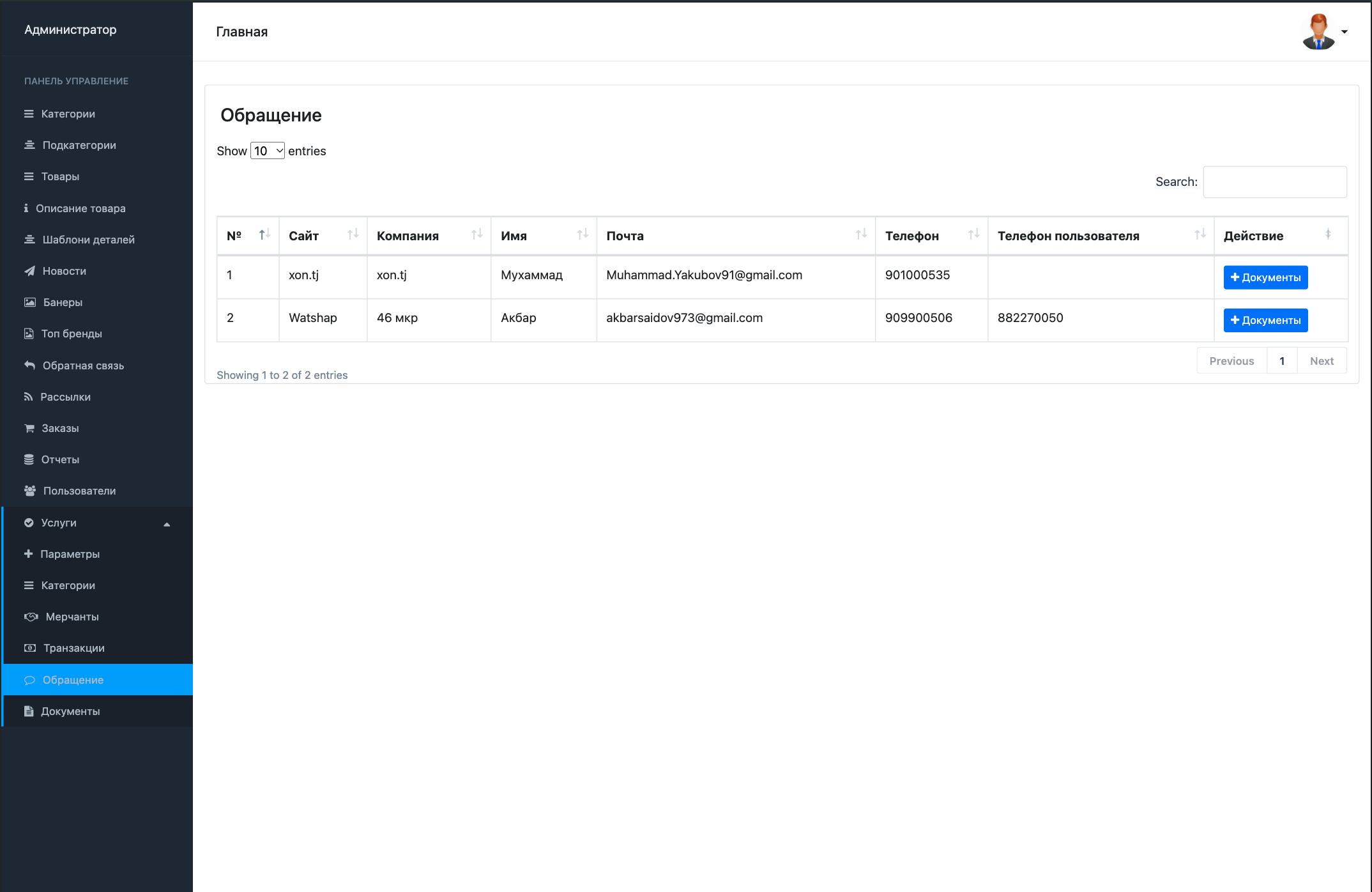
Task: Click the Заказы shopping cart icon
Action: 29,428
